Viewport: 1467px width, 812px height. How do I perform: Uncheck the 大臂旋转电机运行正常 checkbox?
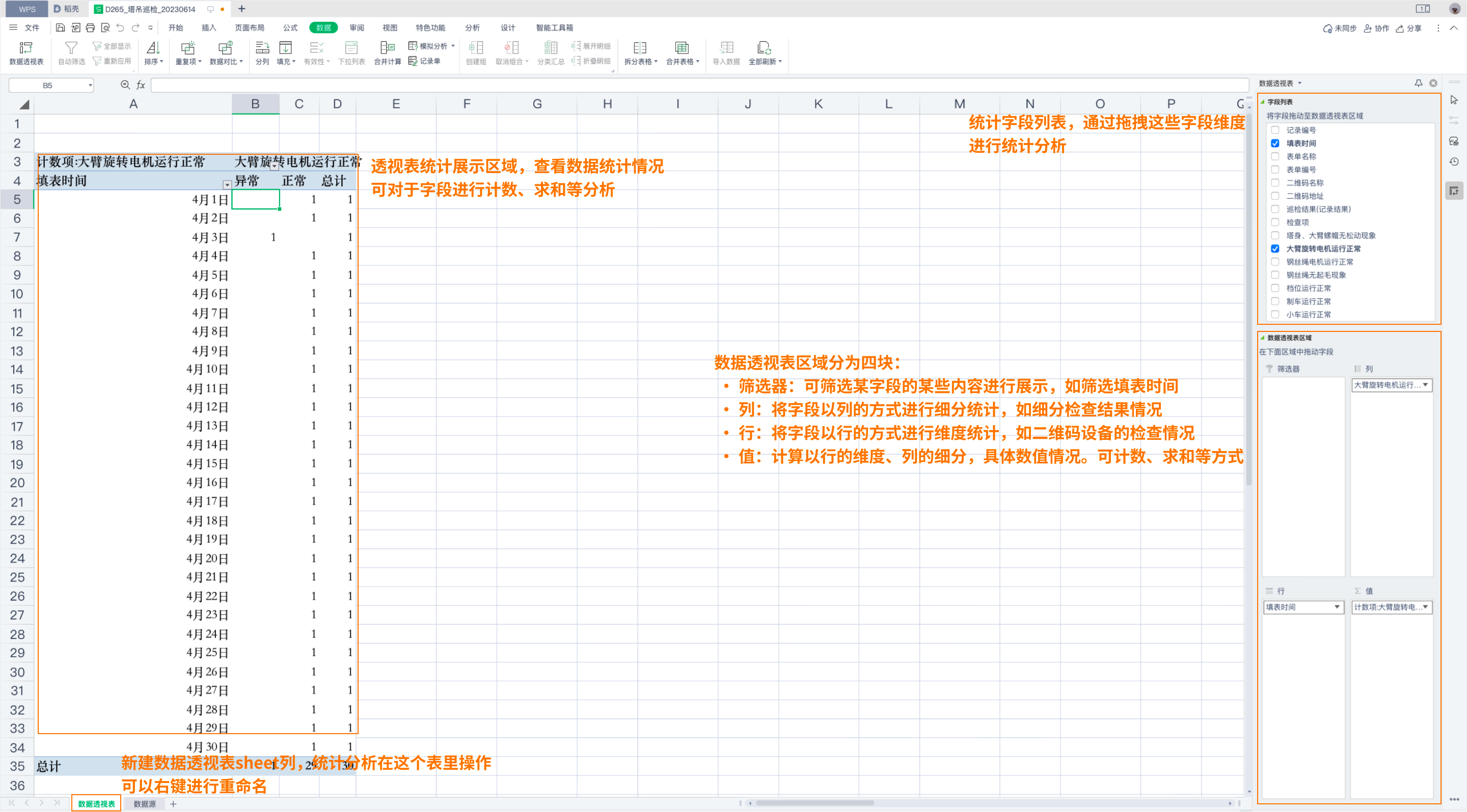1275,248
